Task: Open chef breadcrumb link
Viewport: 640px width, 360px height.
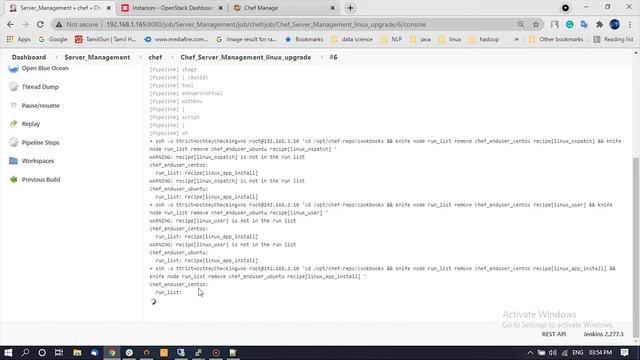Action: pos(155,57)
